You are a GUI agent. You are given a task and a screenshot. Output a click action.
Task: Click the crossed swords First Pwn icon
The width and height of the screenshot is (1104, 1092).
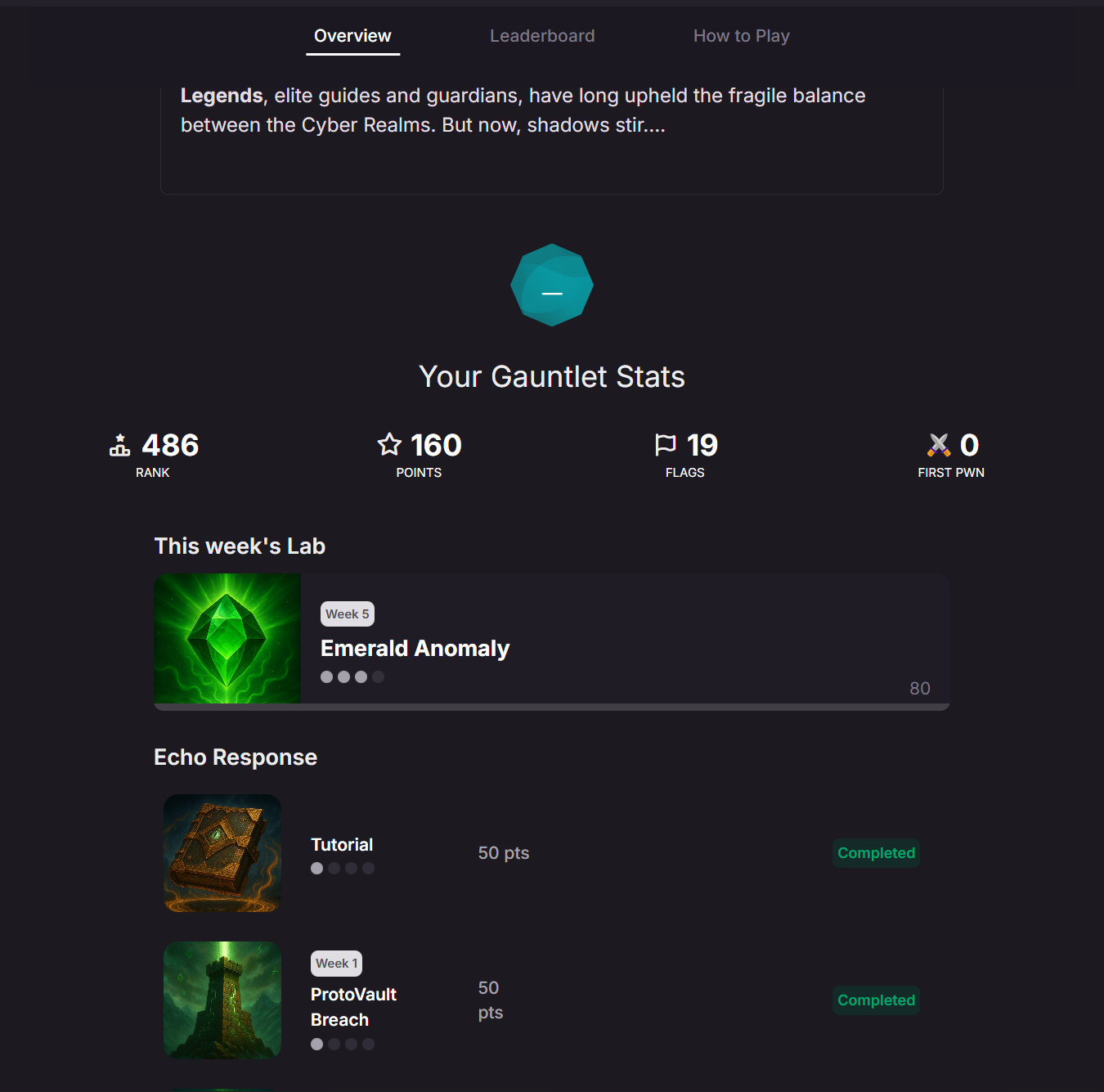pyautogui.click(x=939, y=445)
